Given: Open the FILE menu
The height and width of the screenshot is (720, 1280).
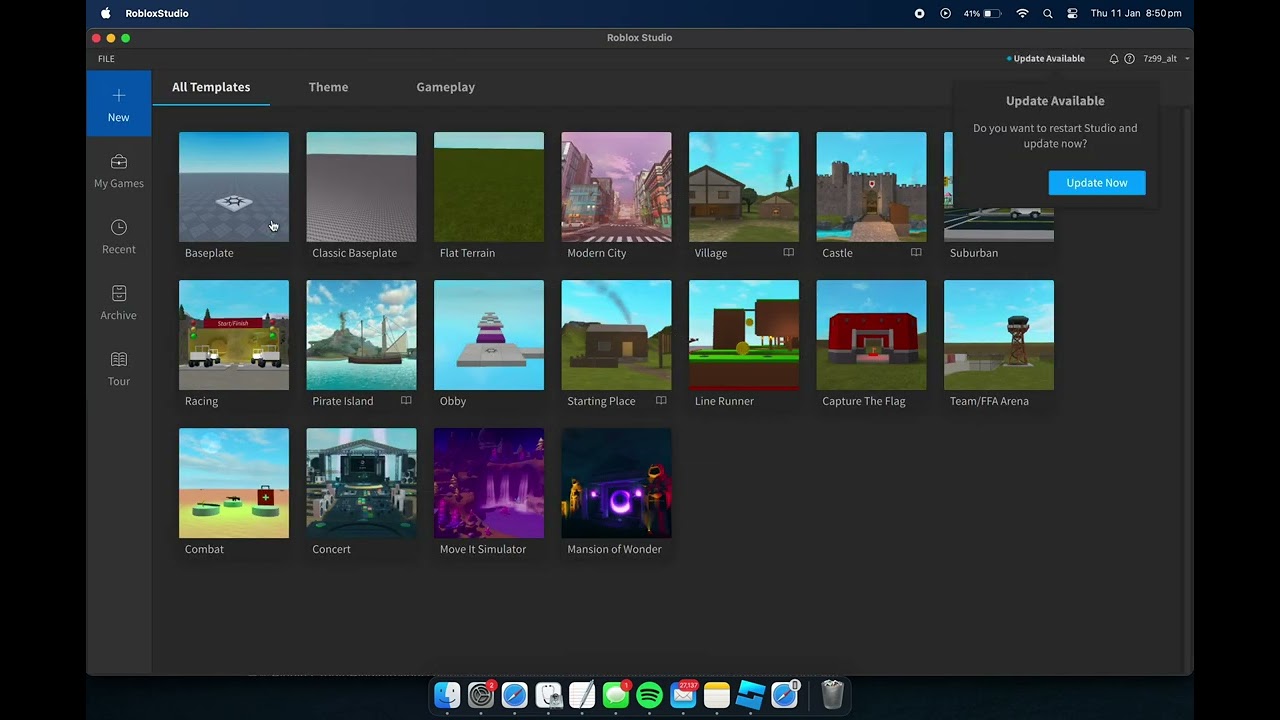Looking at the screenshot, I should pos(106,59).
